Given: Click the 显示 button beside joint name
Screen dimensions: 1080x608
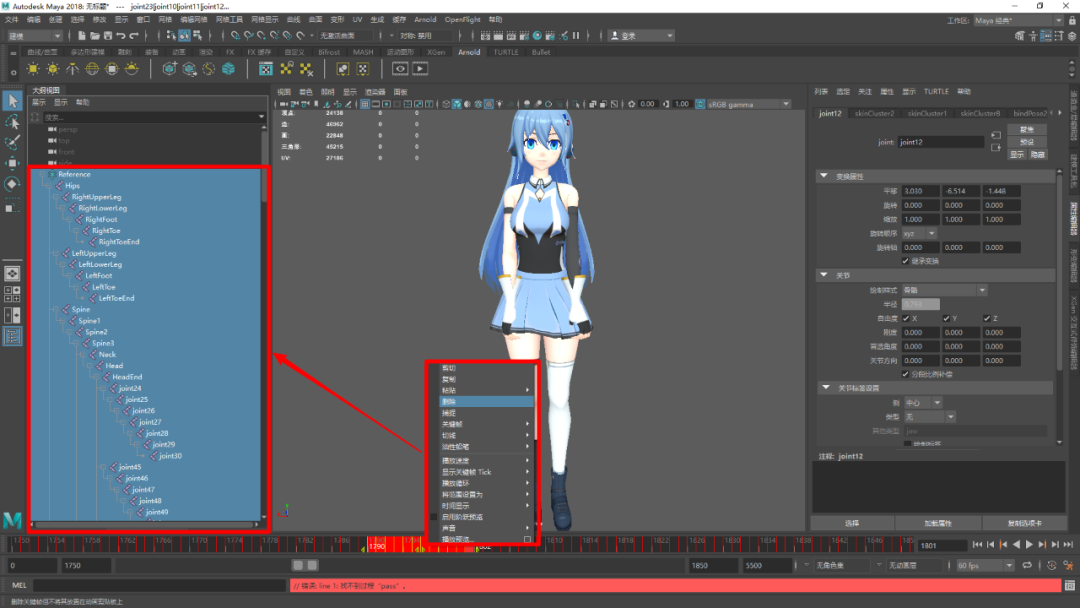Looking at the screenshot, I should click(1017, 154).
